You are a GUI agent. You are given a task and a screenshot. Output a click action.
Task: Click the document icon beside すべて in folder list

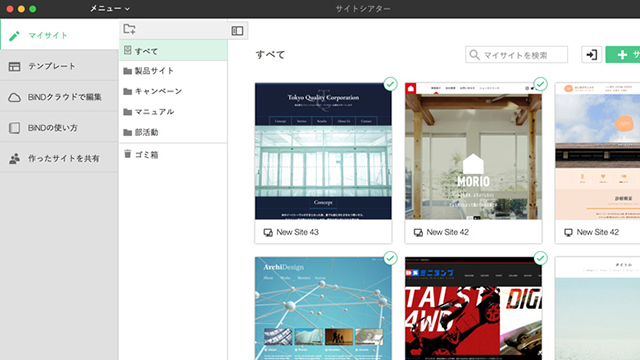[128, 50]
